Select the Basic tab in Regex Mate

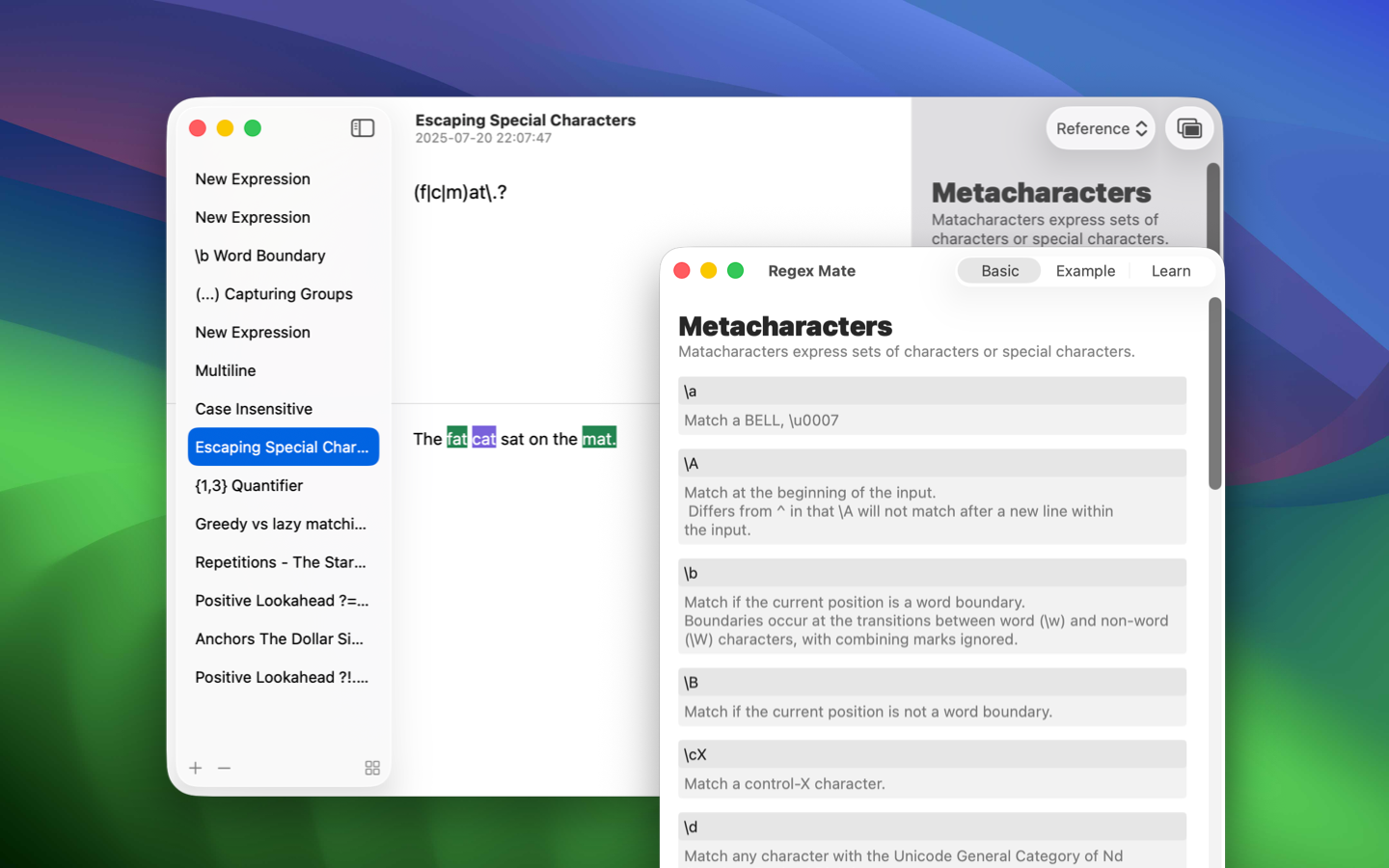(x=999, y=271)
